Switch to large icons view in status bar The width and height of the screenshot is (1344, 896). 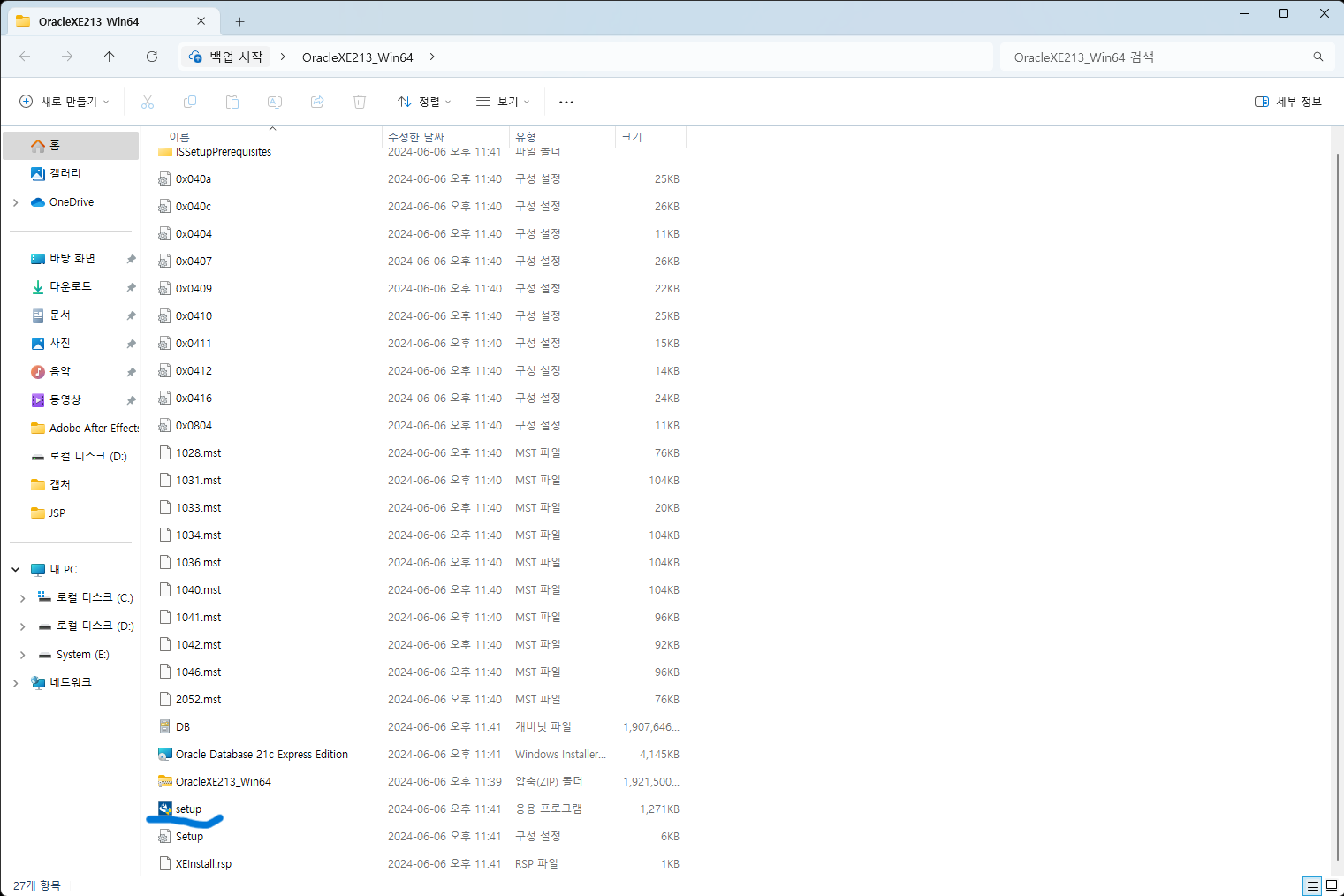(1332, 885)
